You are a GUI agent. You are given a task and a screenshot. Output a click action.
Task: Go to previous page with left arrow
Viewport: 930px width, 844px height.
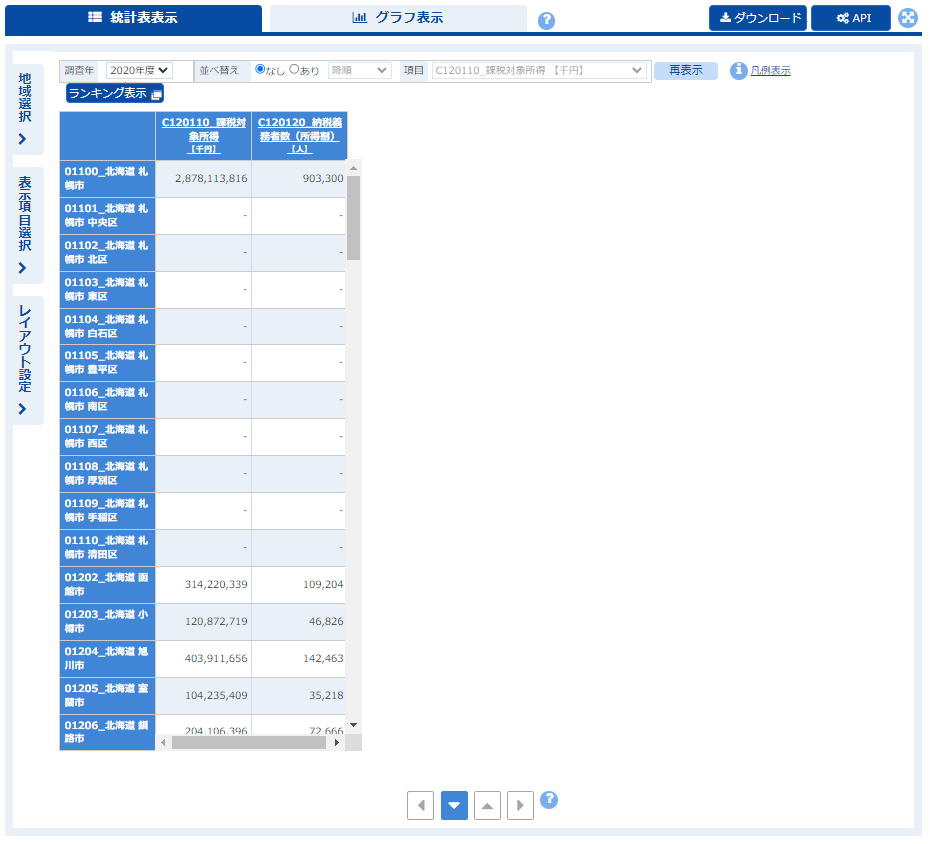pyautogui.click(x=420, y=805)
